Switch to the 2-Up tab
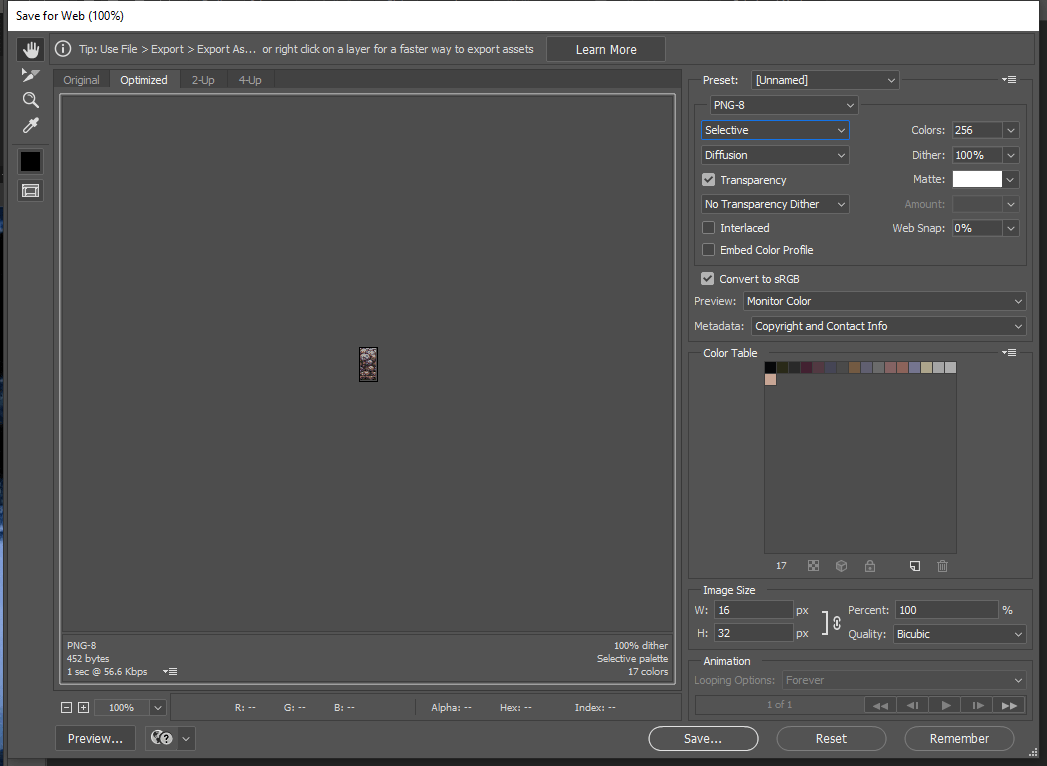The width and height of the screenshot is (1047, 766). click(203, 80)
